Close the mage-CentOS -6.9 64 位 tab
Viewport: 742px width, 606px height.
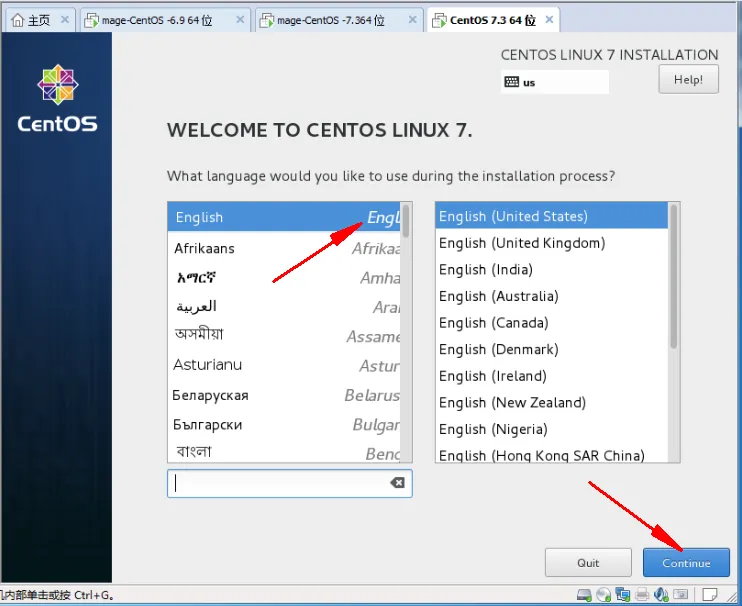[240, 19]
